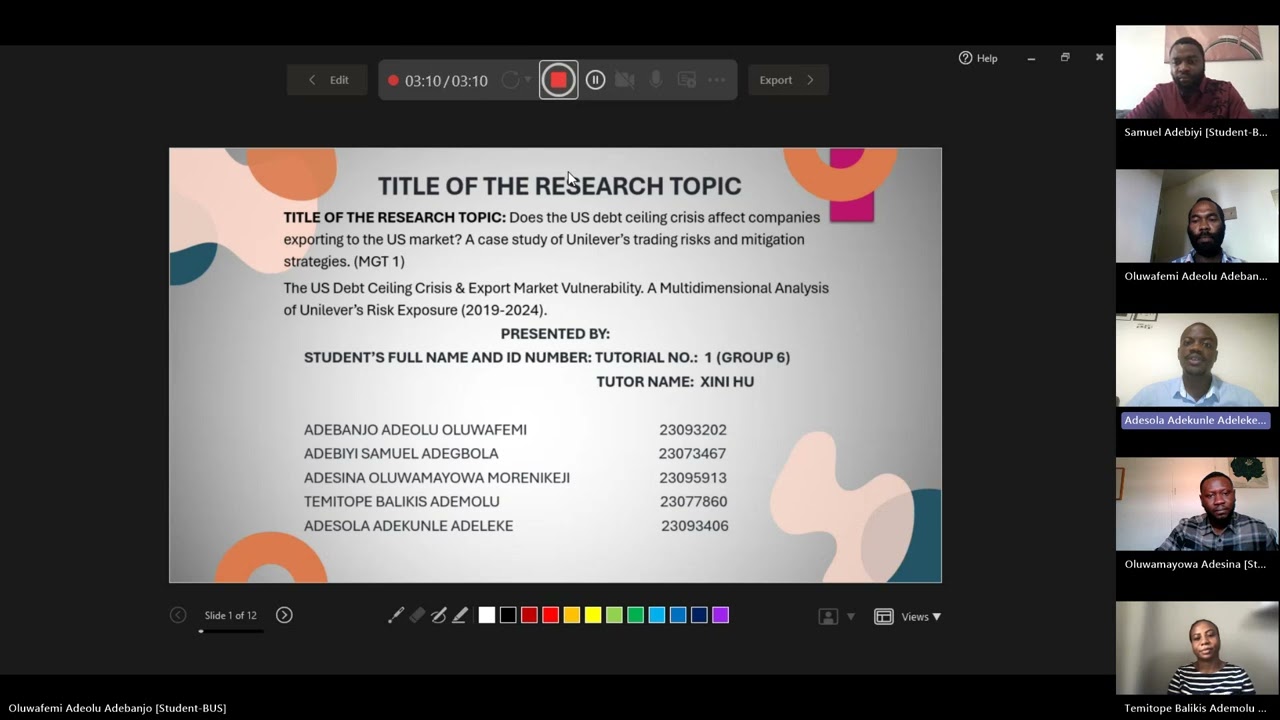Viewport: 1280px width, 720px height.
Task: Click student ID 23077860
Action: [693, 502]
